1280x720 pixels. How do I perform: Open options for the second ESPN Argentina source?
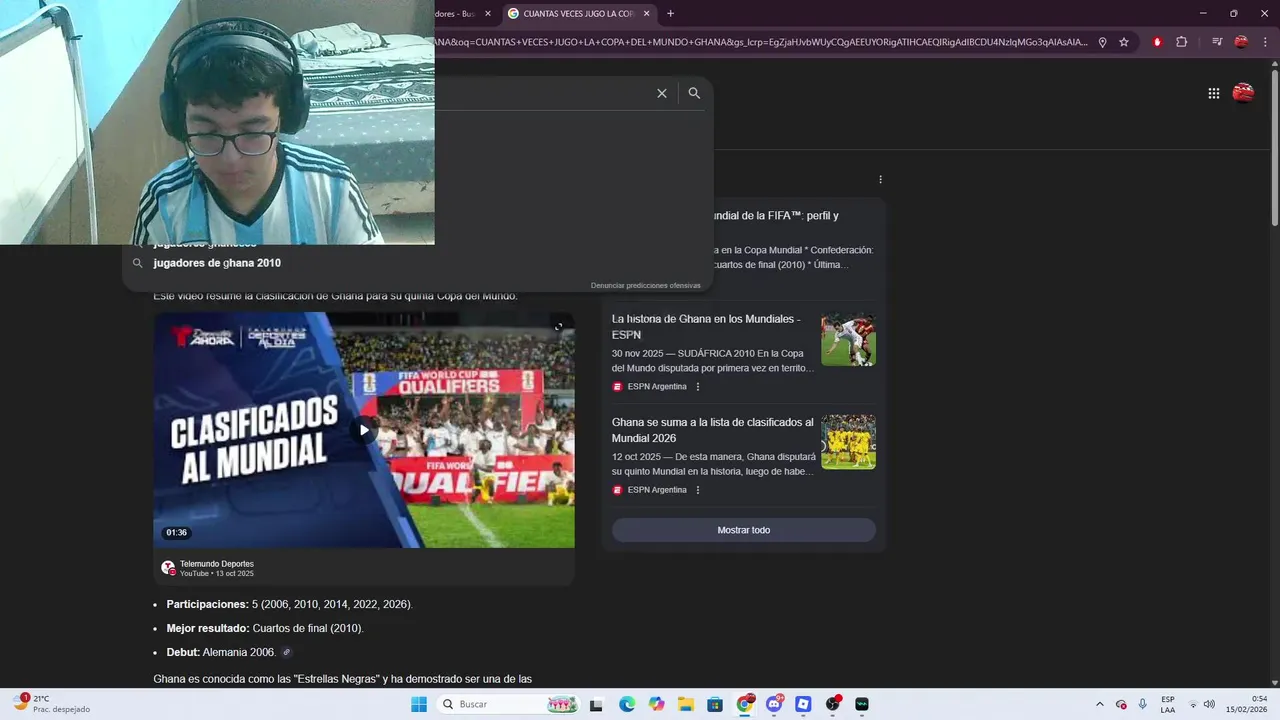(x=698, y=490)
